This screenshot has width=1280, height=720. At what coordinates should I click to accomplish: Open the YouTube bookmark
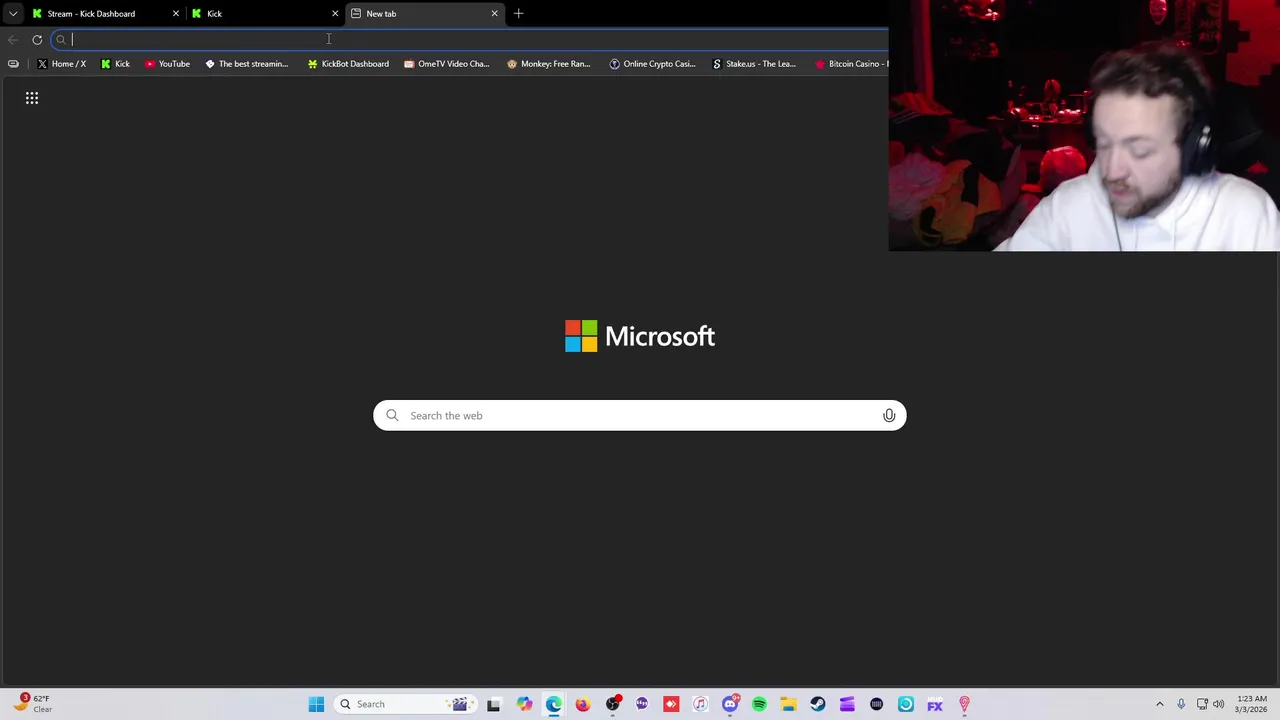(167, 64)
